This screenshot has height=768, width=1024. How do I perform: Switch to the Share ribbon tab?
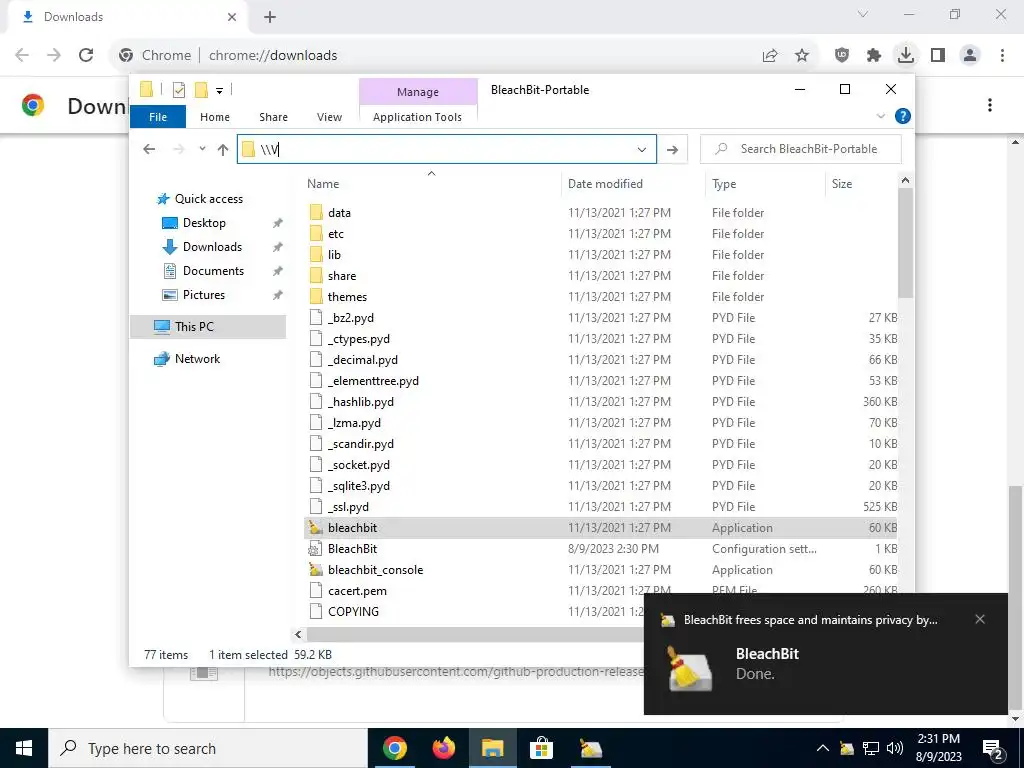(x=273, y=117)
